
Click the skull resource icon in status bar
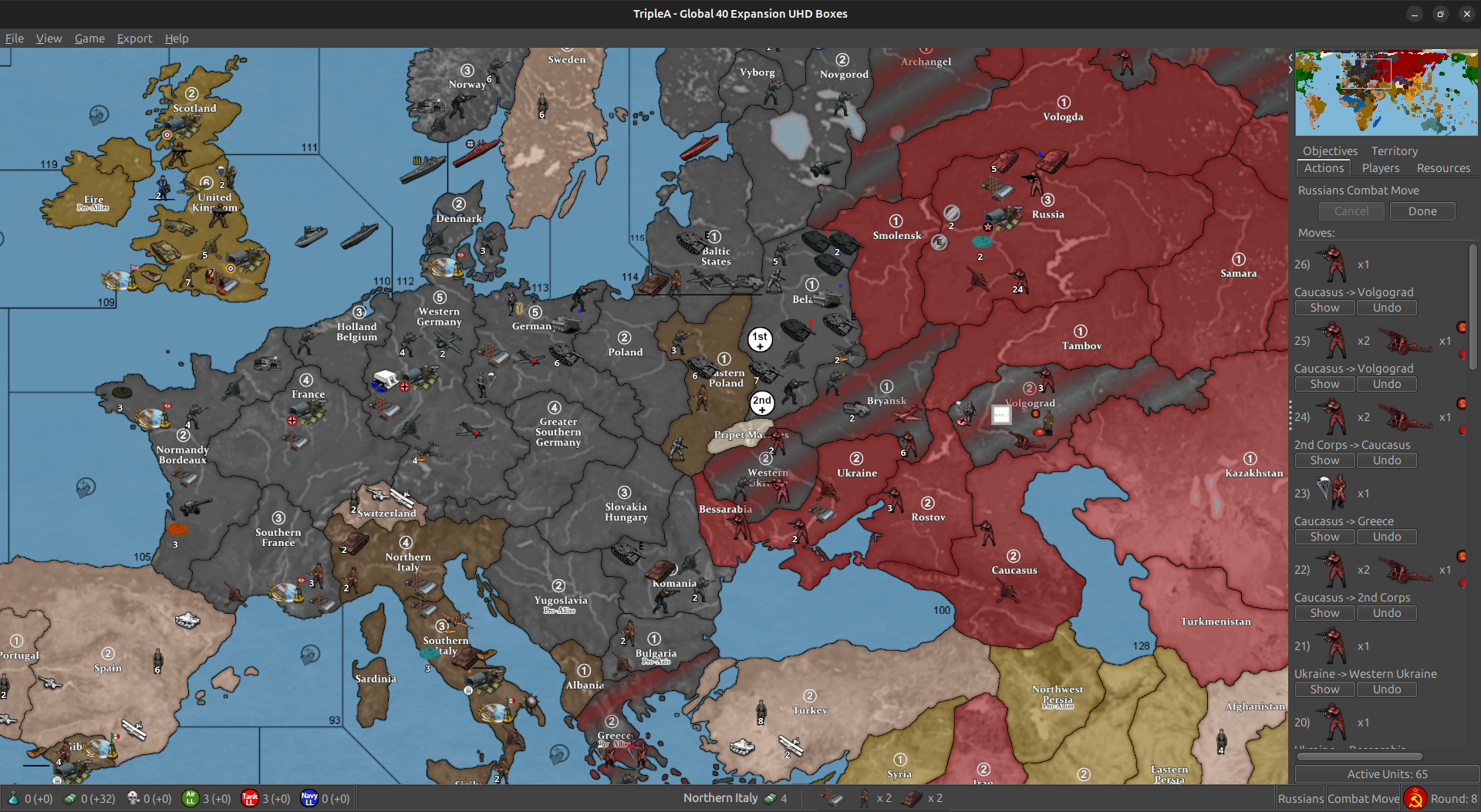pos(131,799)
